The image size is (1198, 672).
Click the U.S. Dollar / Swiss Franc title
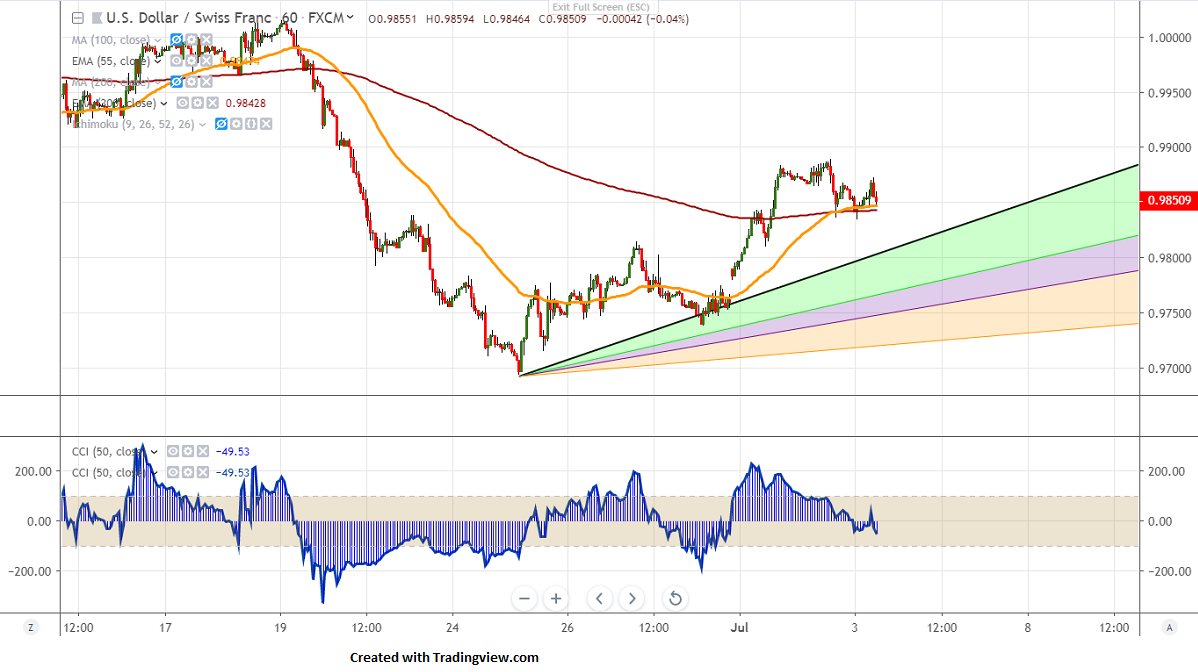189,18
